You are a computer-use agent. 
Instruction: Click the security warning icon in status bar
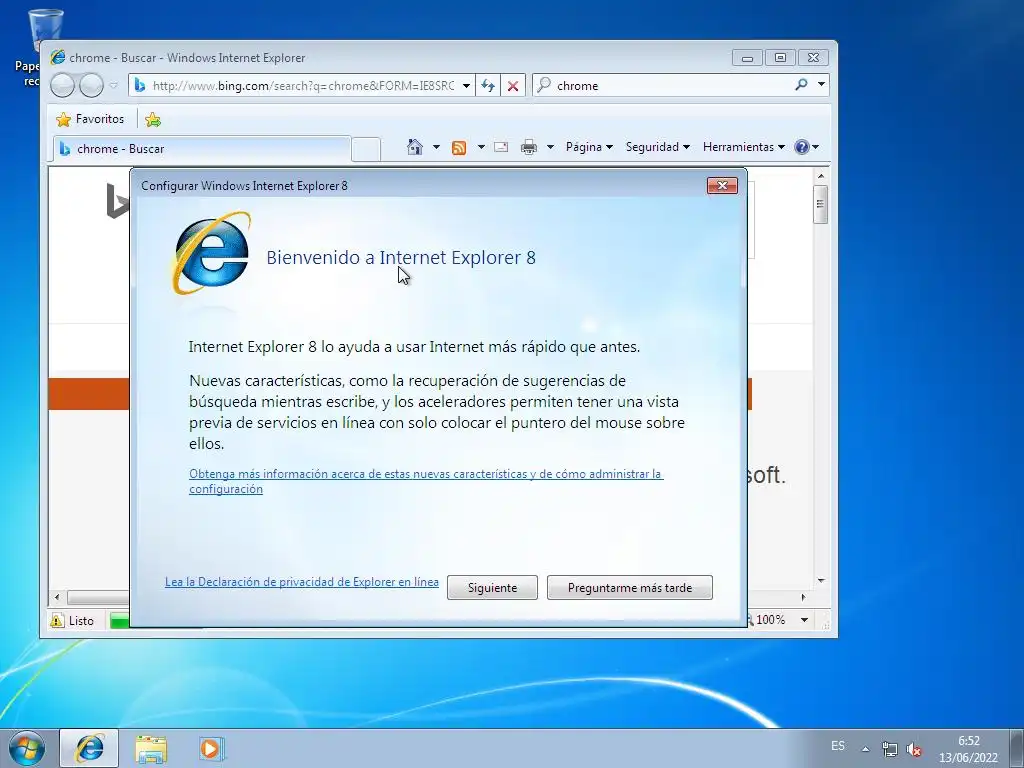[57, 620]
